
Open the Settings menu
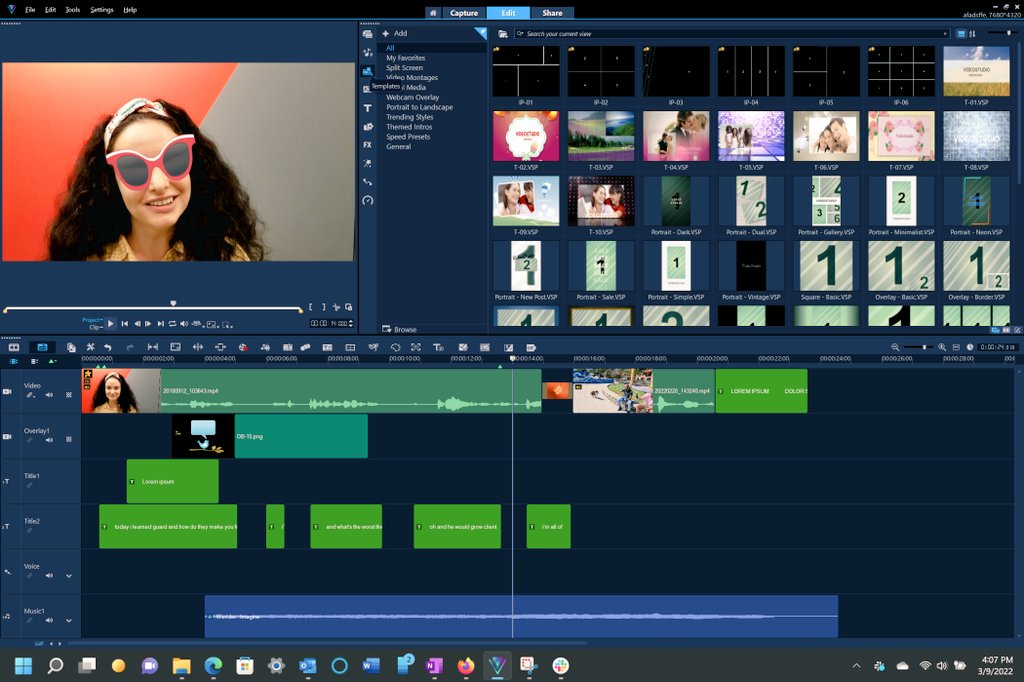101,10
